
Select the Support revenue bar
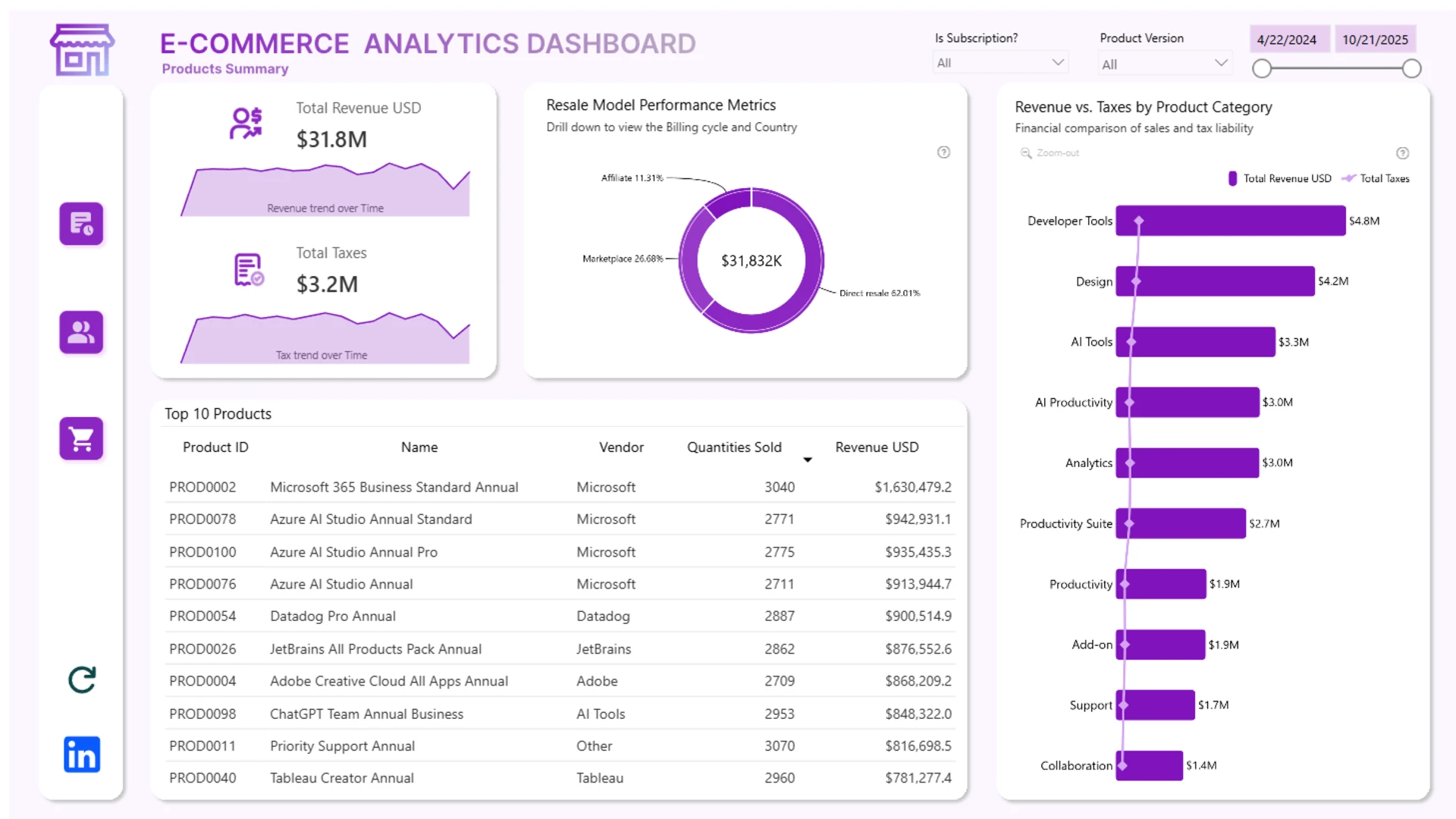tap(1156, 705)
